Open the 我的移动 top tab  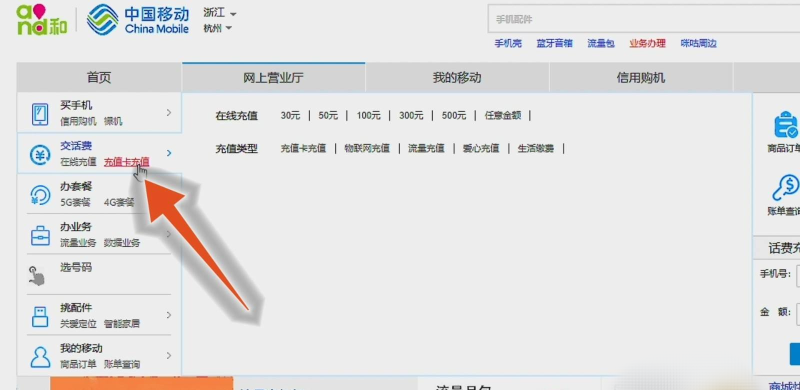(x=457, y=78)
